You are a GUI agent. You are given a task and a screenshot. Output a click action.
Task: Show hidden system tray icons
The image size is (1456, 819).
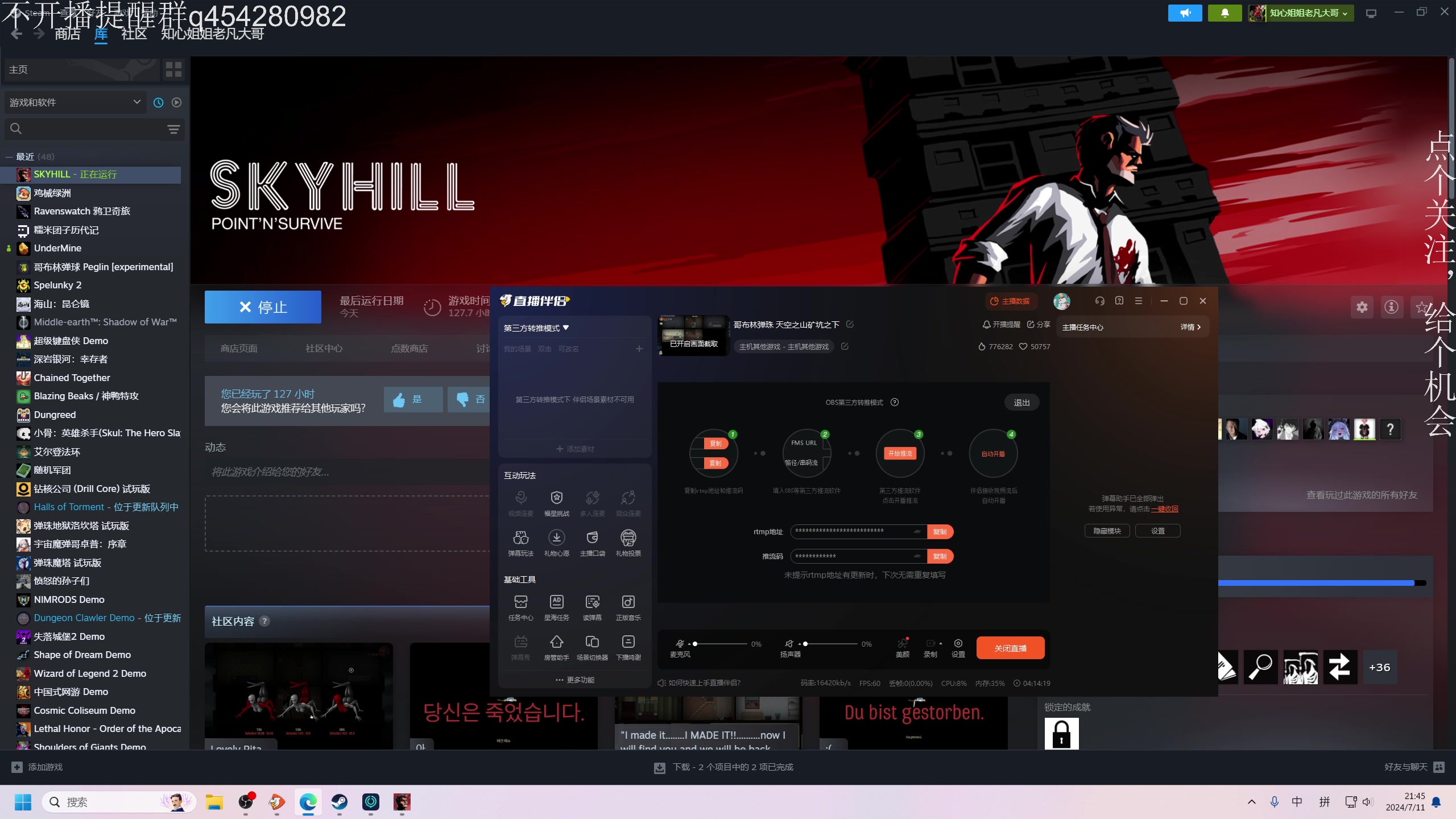[1251, 802]
